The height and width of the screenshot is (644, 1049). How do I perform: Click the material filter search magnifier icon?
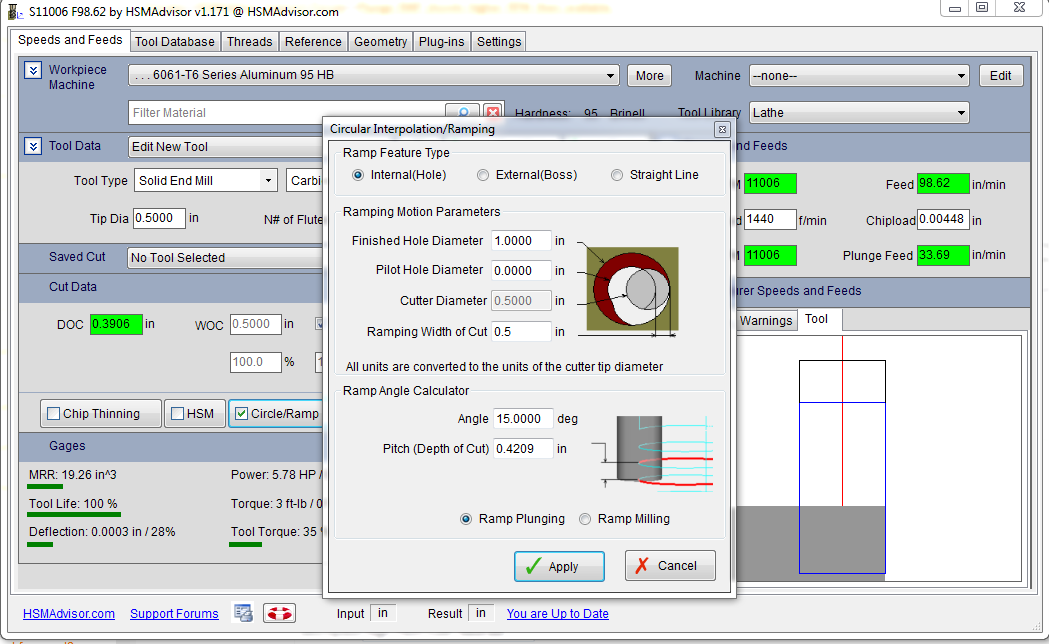click(x=463, y=113)
